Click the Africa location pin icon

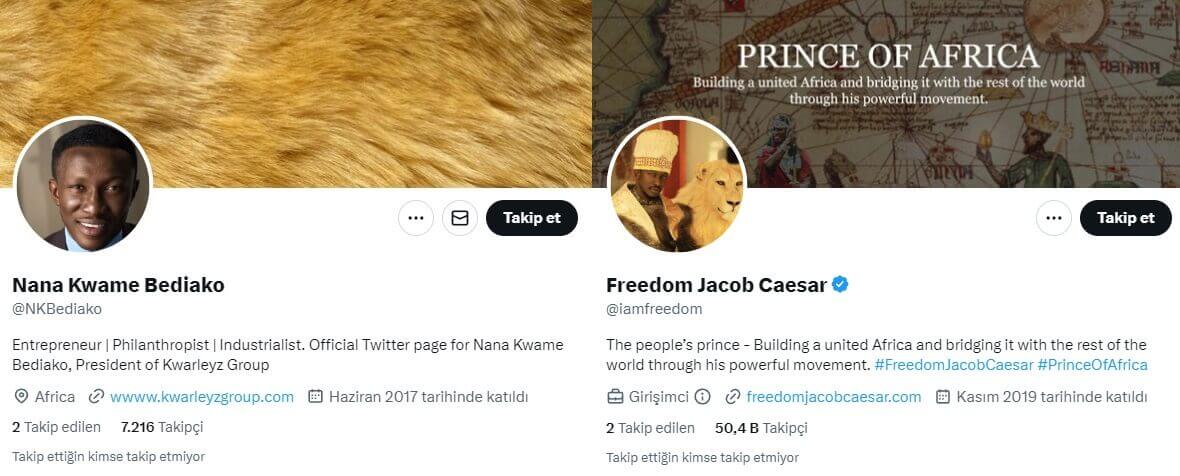(21, 397)
